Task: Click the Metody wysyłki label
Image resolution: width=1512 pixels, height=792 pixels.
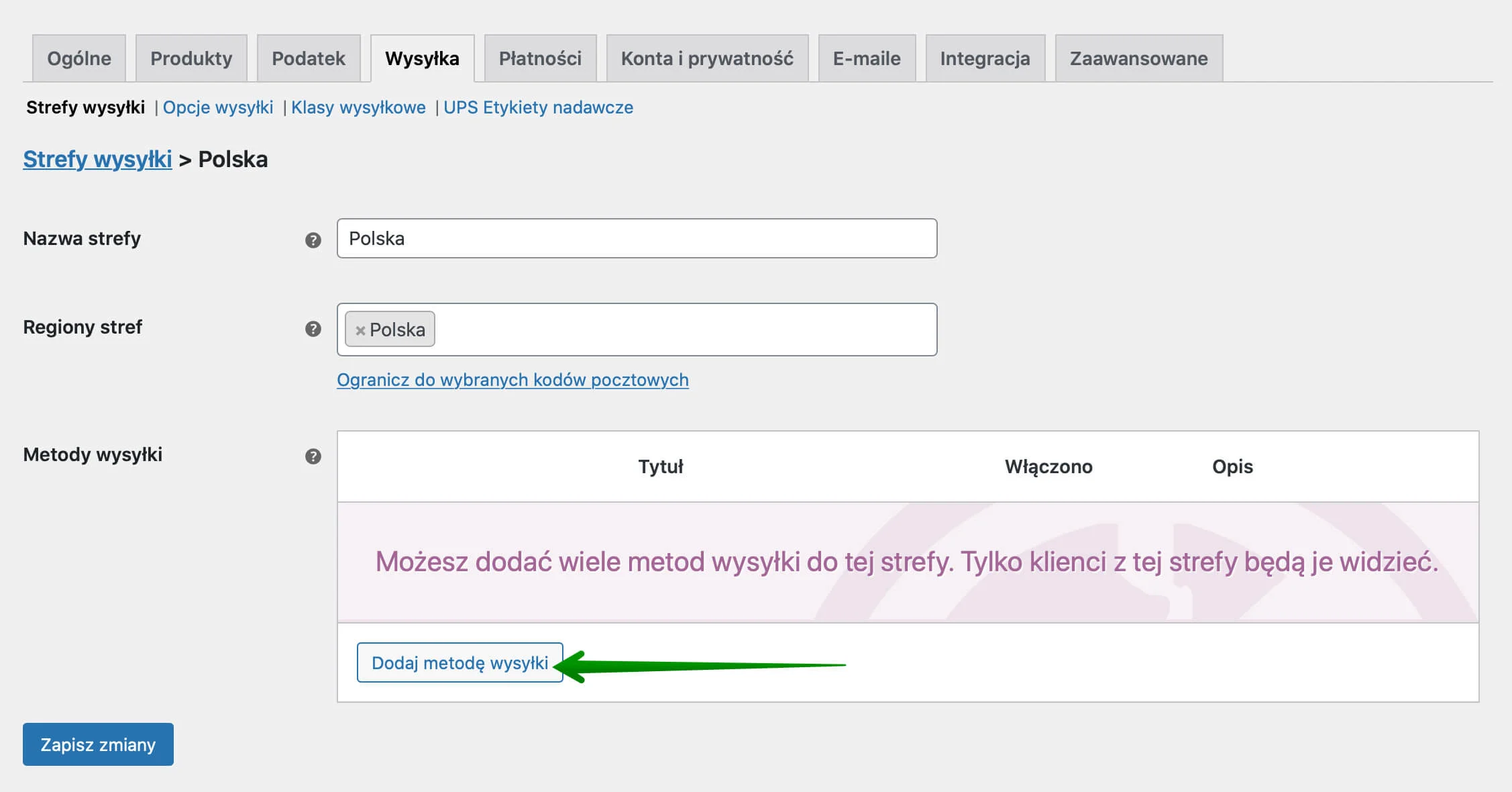Action: [x=93, y=454]
